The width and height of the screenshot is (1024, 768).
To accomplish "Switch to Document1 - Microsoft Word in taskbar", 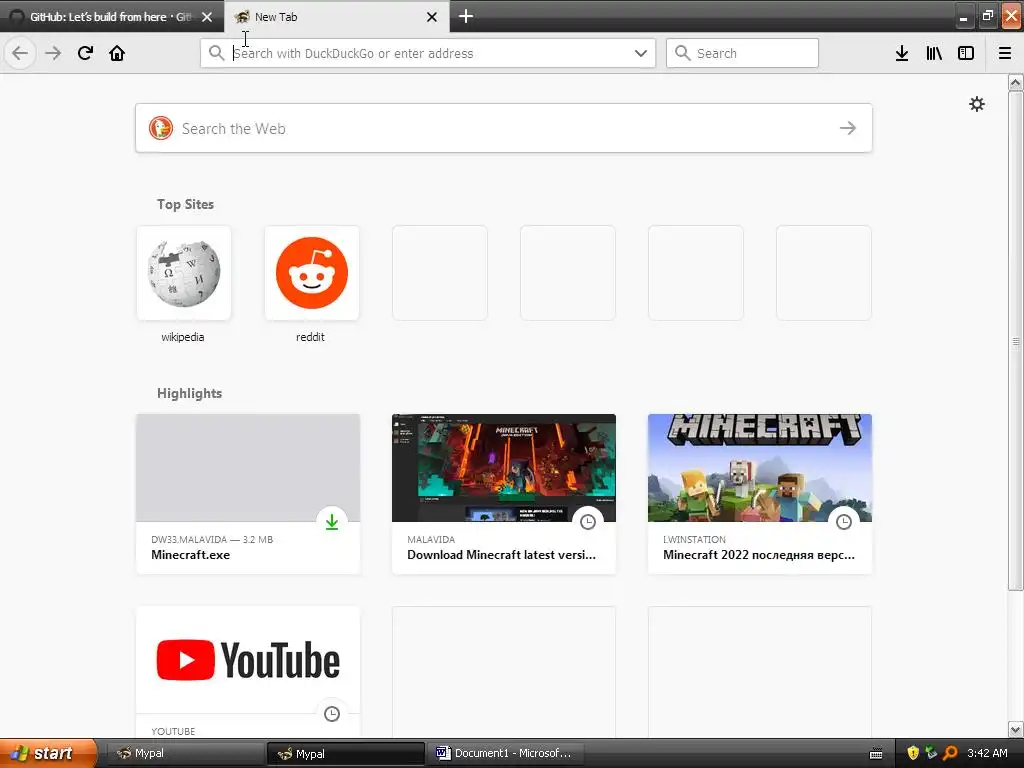I will coord(506,753).
